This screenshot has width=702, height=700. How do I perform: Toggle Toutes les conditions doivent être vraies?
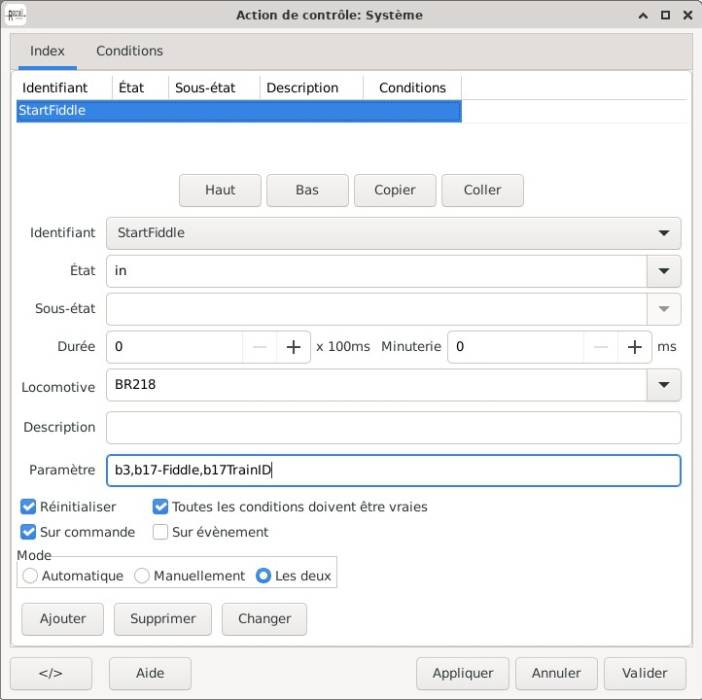point(160,507)
